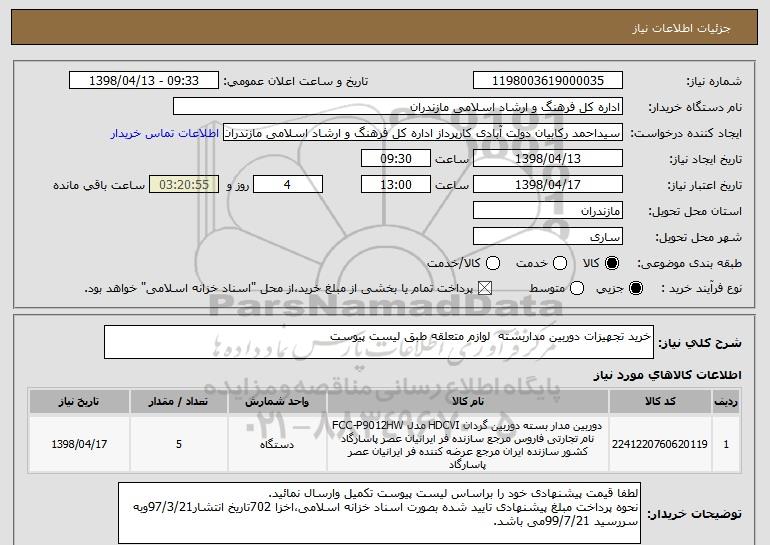Select the کالا radio button
This screenshot has width=770, height=545.
(612, 264)
